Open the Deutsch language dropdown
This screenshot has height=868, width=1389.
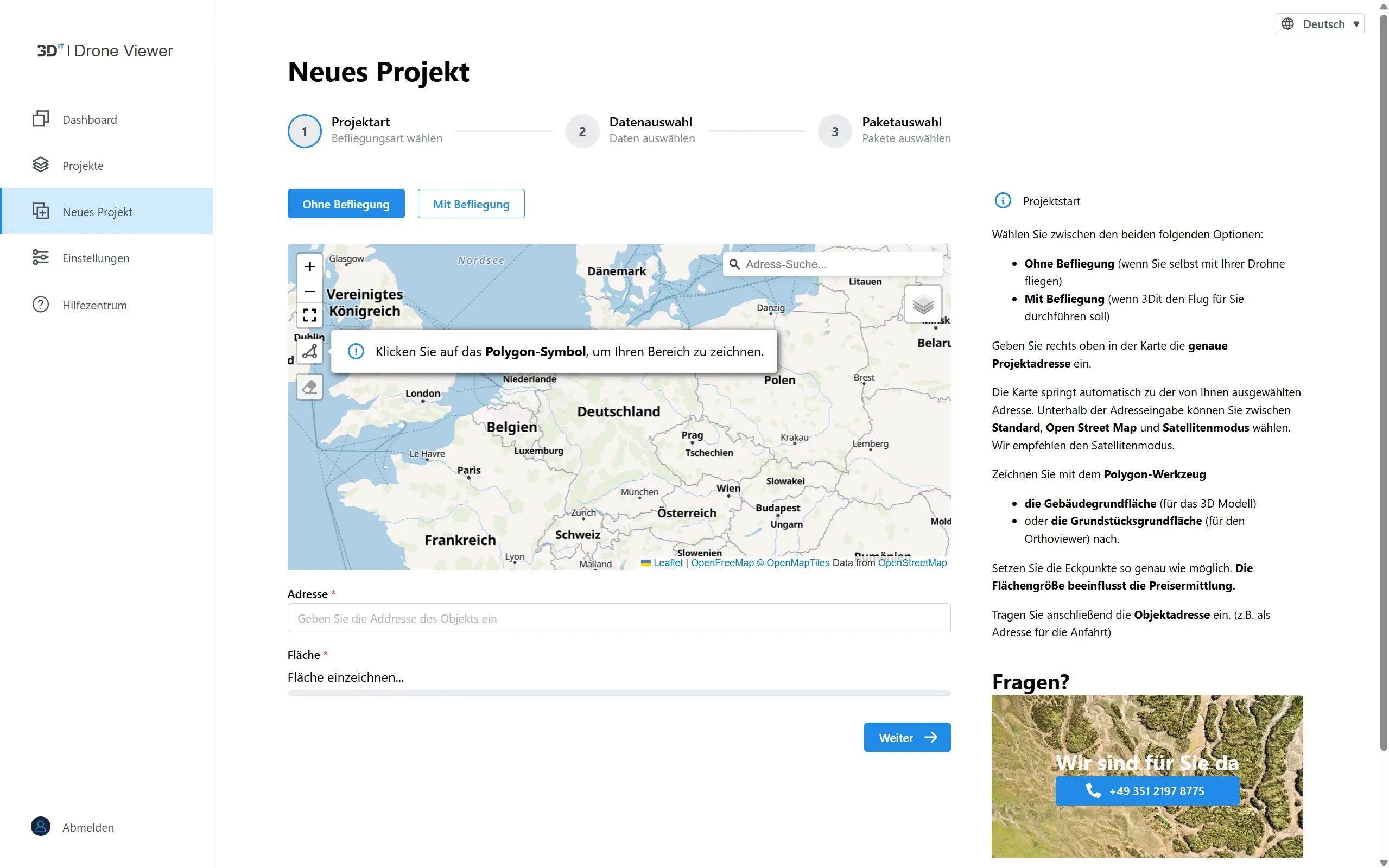1320,24
